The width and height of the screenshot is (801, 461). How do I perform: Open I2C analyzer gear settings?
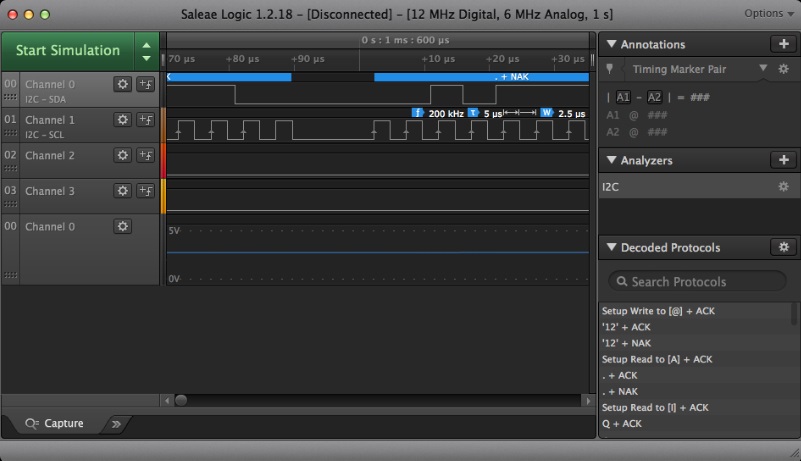click(x=783, y=187)
